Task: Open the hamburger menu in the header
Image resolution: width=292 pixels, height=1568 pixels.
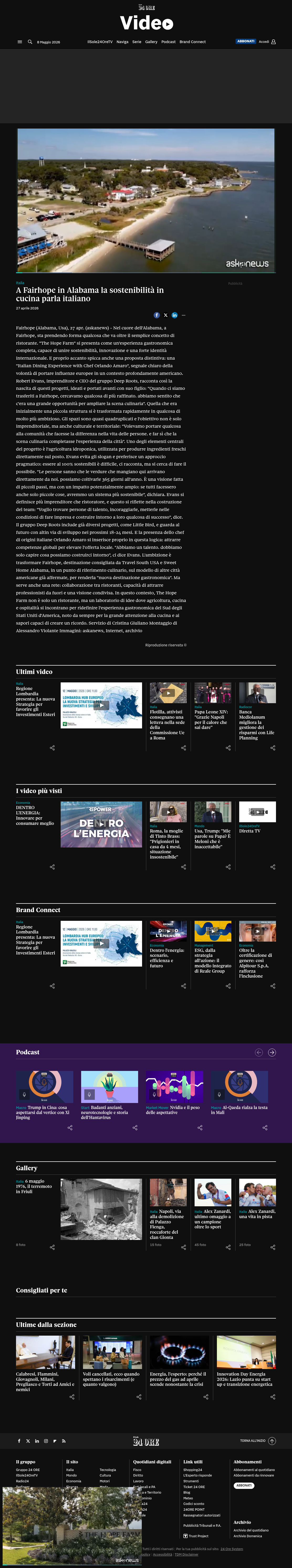Action: tap(19, 42)
